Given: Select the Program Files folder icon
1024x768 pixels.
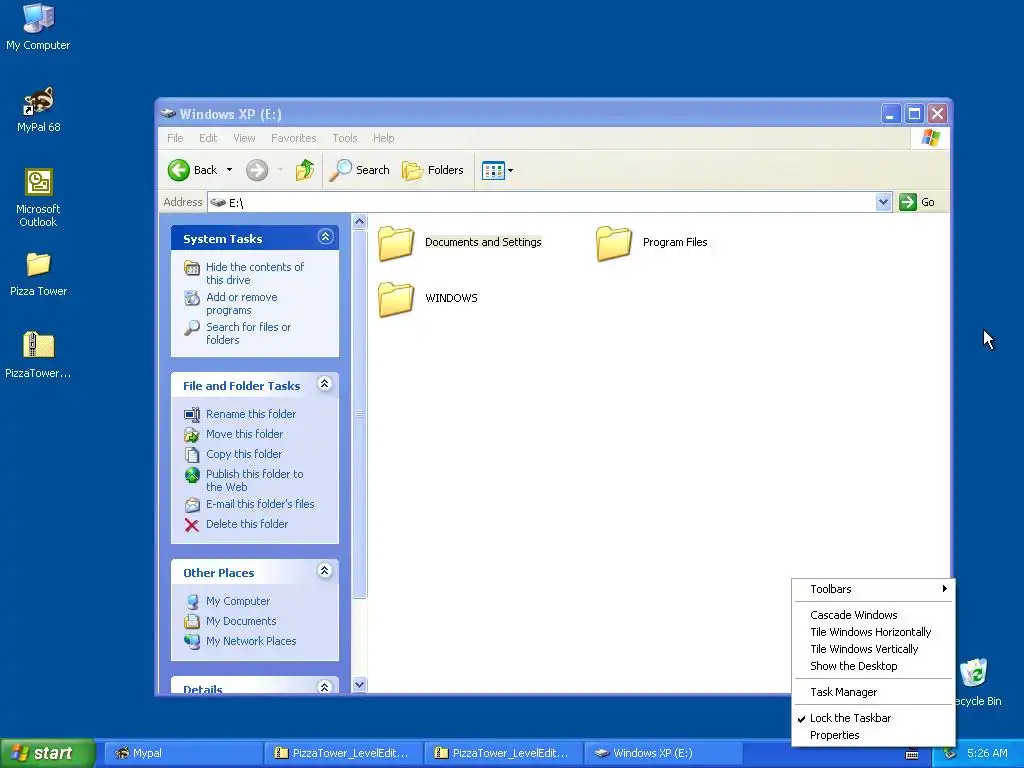Looking at the screenshot, I should [614, 244].
